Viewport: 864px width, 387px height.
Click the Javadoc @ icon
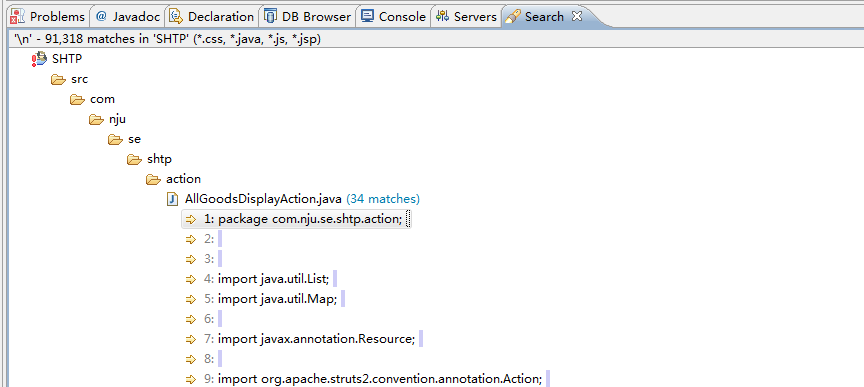coord(101,17)
